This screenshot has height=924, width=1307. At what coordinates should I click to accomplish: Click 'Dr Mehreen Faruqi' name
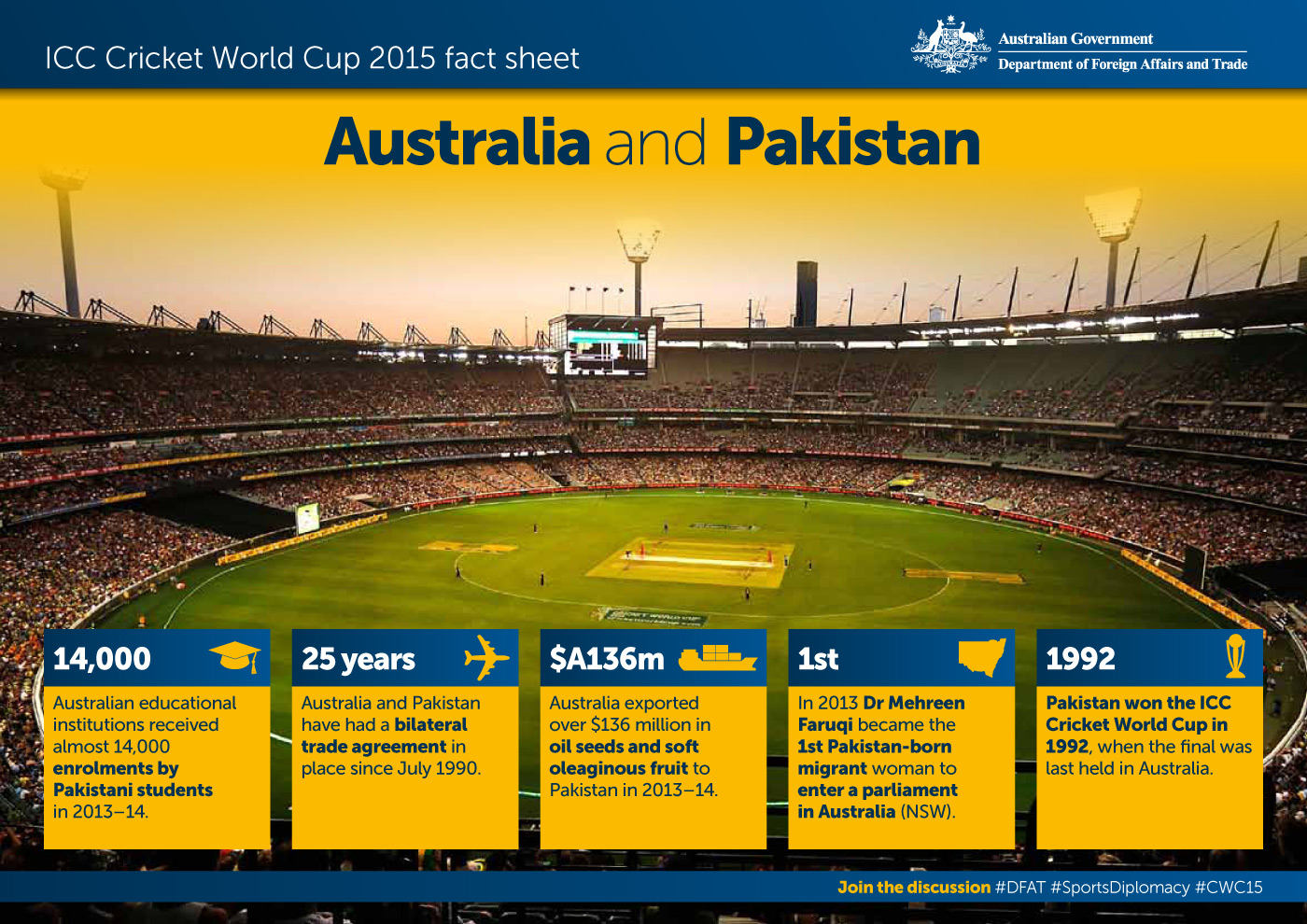881,714
